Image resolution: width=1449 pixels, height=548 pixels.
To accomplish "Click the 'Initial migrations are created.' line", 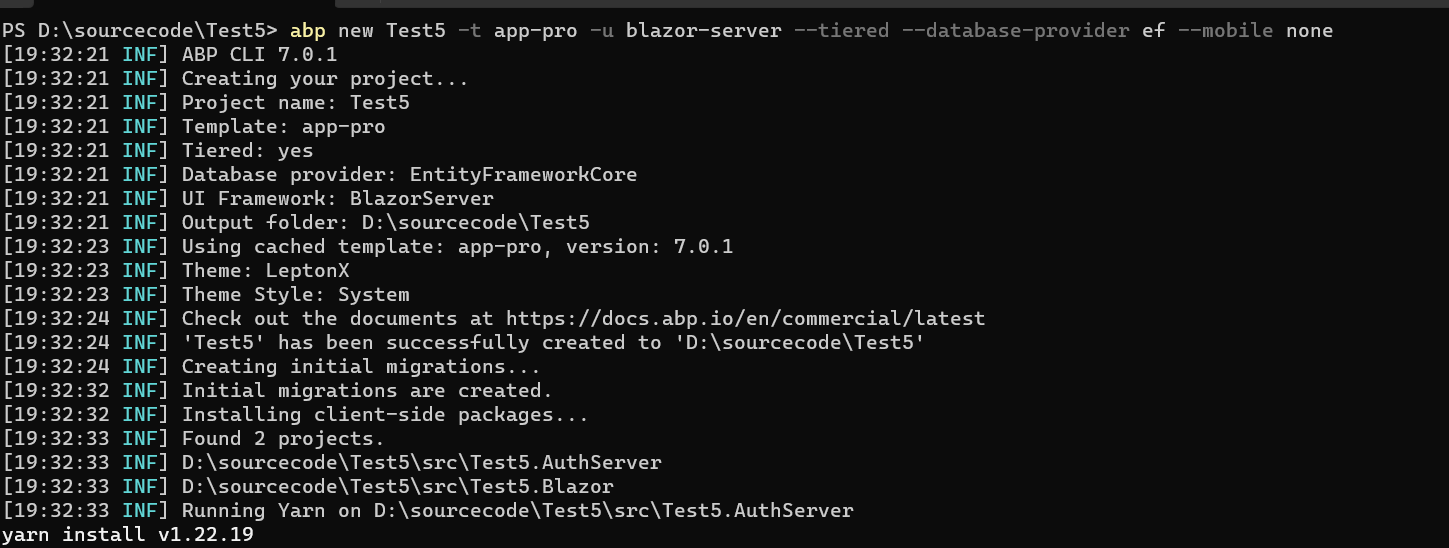I will [367, 391].
